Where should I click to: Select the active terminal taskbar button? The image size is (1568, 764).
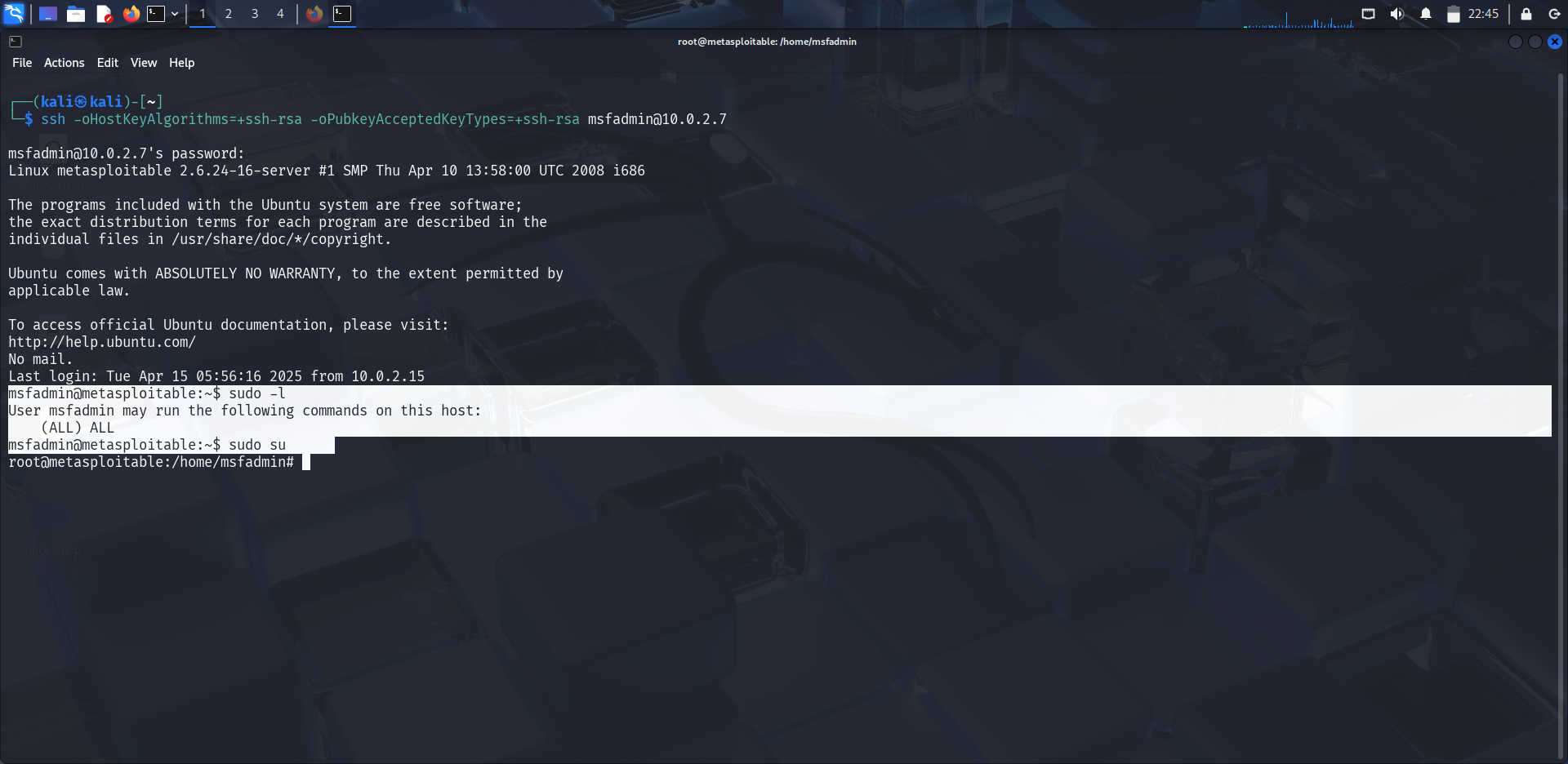click(342, 14)
